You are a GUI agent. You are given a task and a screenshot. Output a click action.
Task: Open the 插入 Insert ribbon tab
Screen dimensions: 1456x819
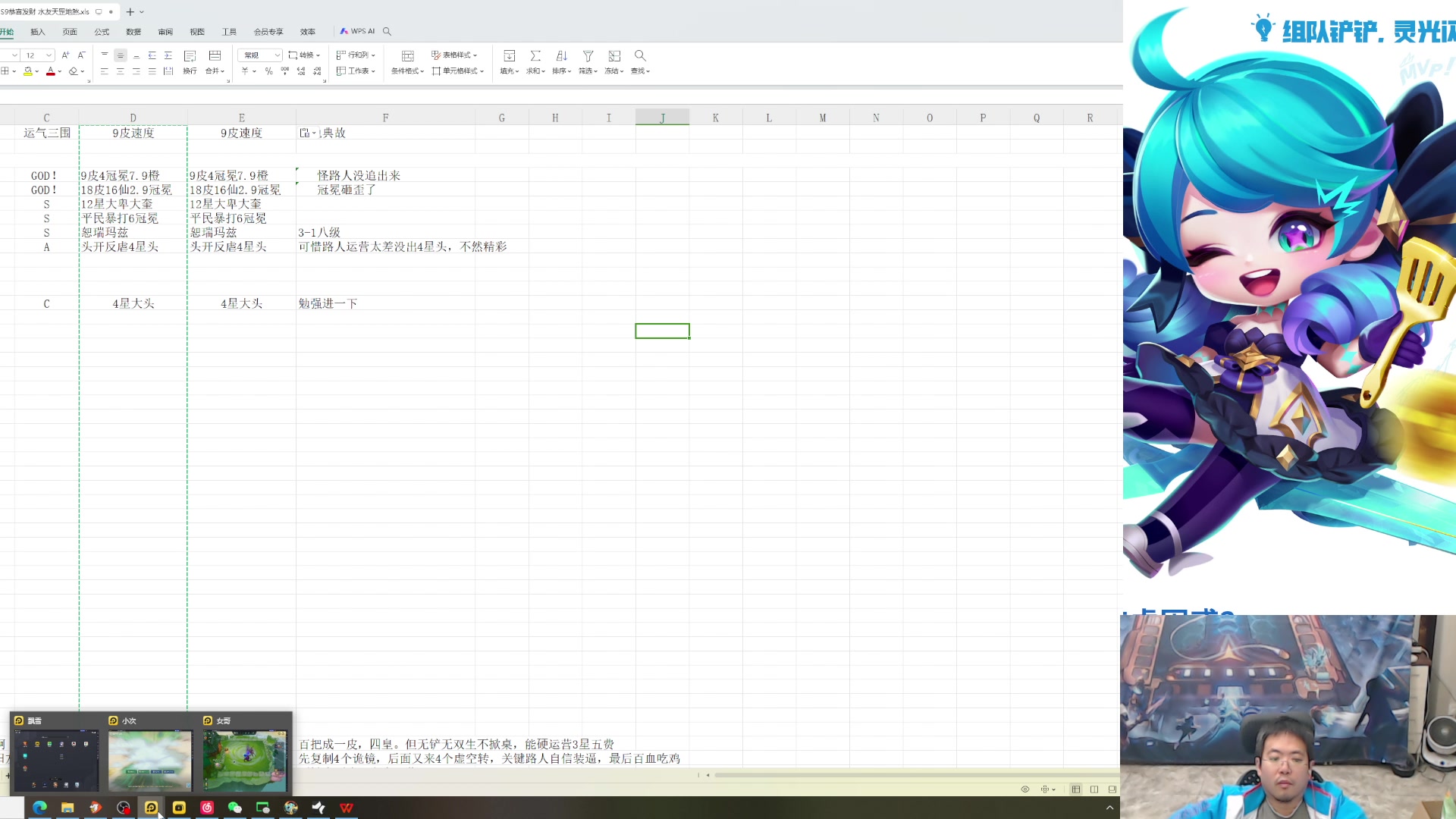(38, 32)
